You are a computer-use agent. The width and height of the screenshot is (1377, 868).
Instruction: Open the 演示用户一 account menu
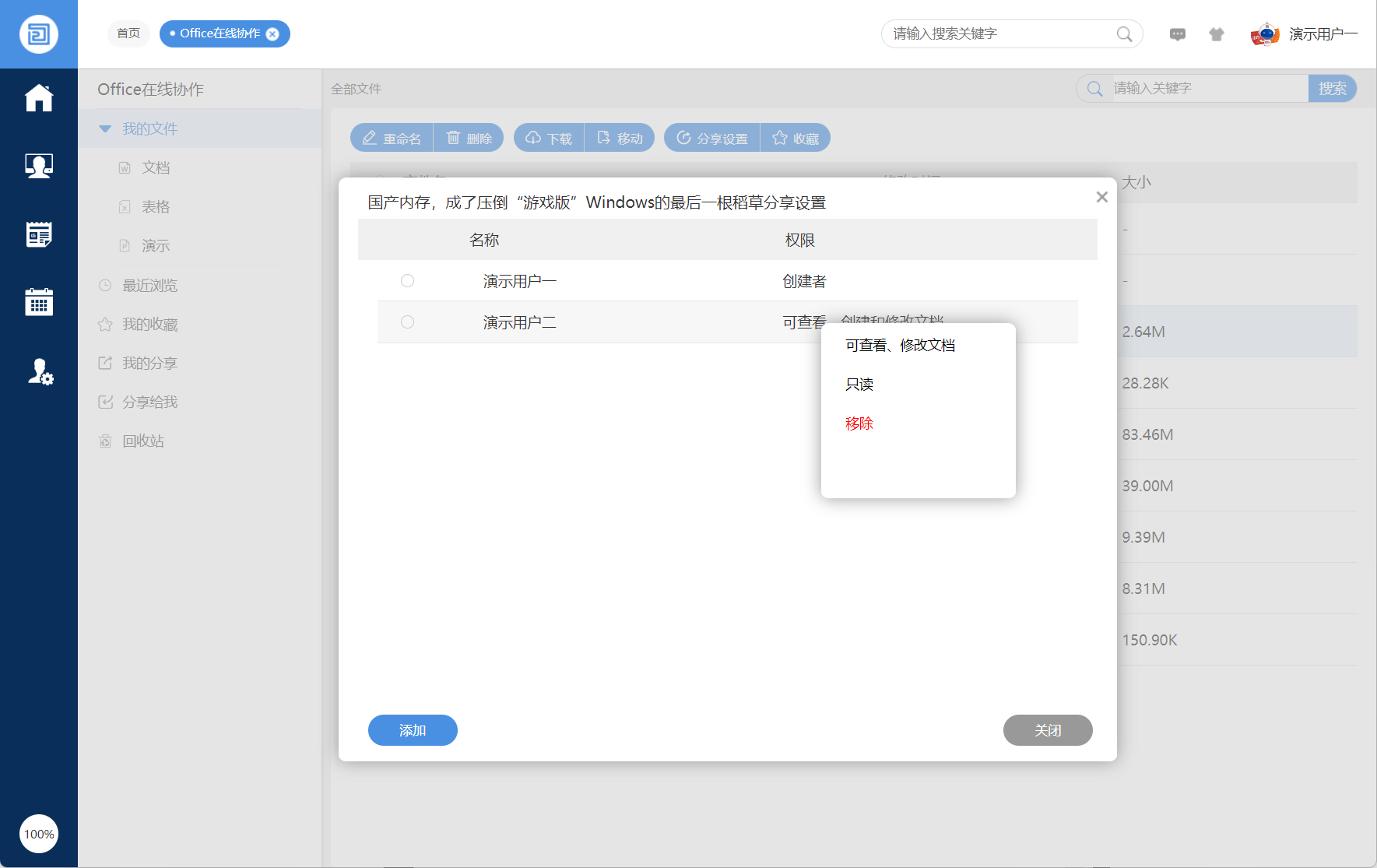1305,34
